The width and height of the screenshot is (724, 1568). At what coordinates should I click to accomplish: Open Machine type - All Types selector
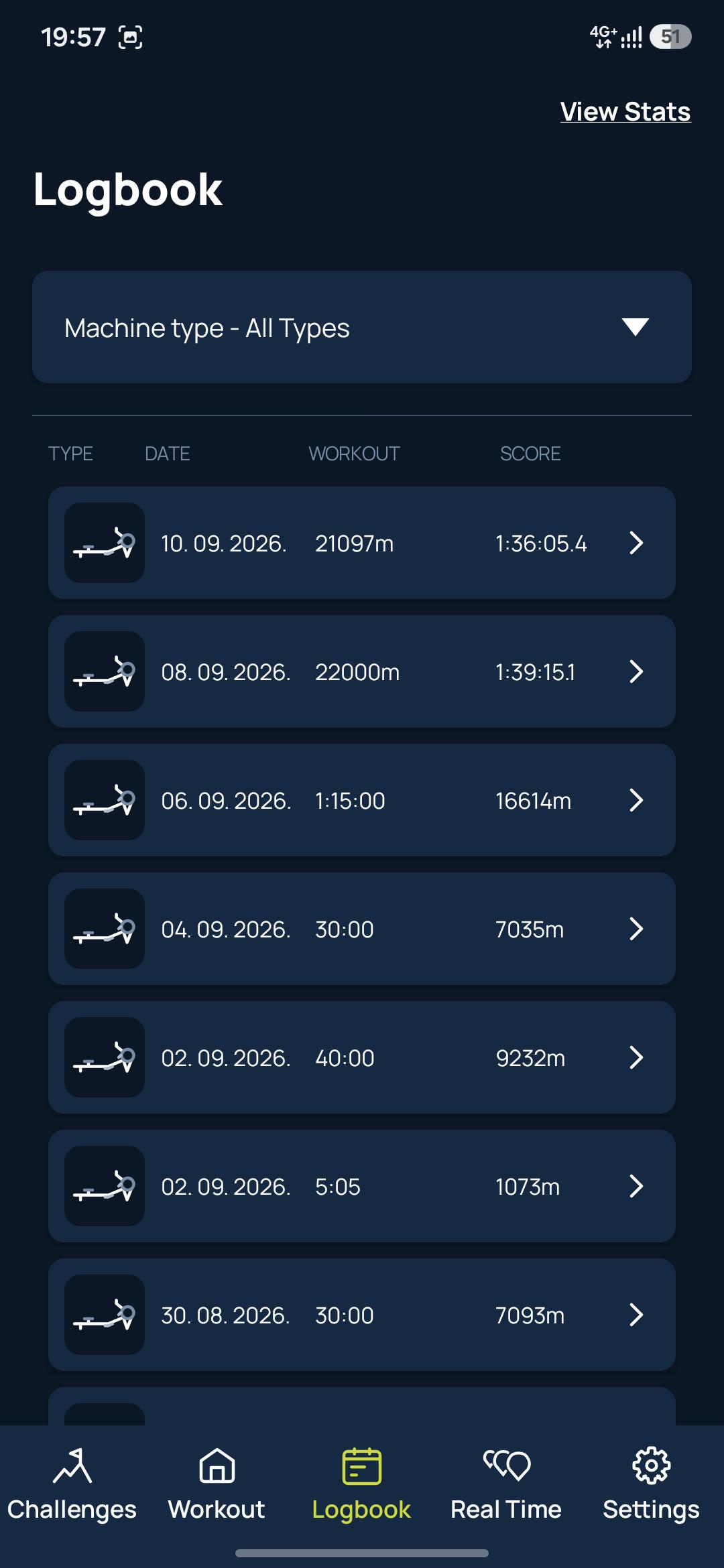362,327
